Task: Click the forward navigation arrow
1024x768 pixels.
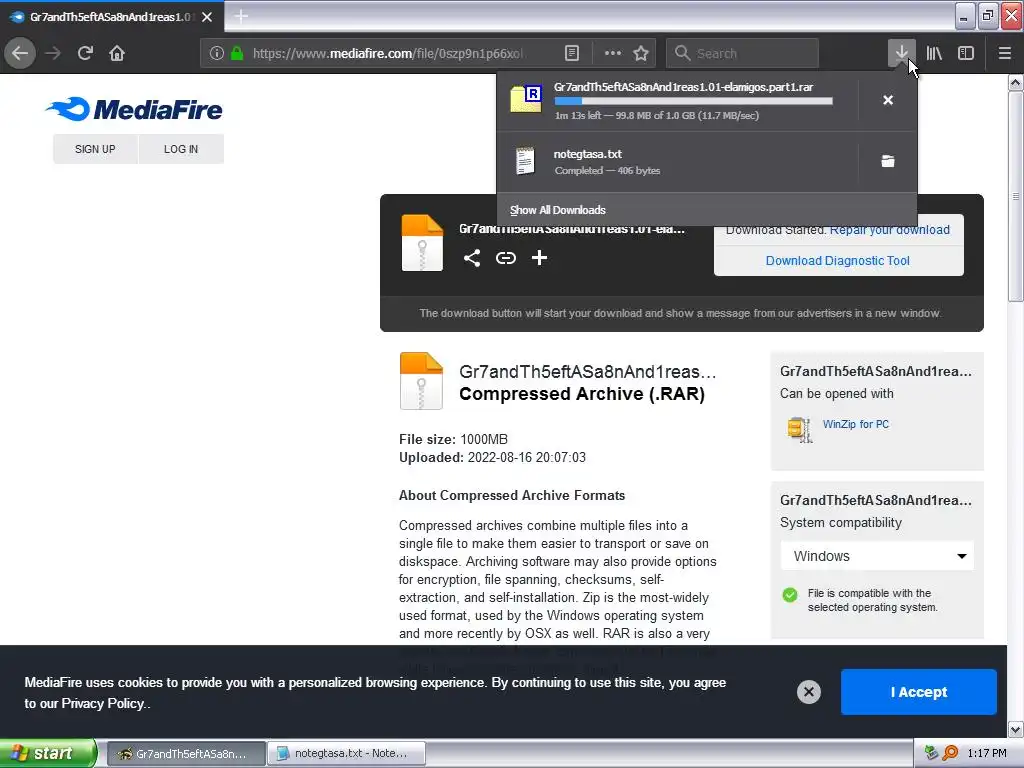Action: [53, 53]
